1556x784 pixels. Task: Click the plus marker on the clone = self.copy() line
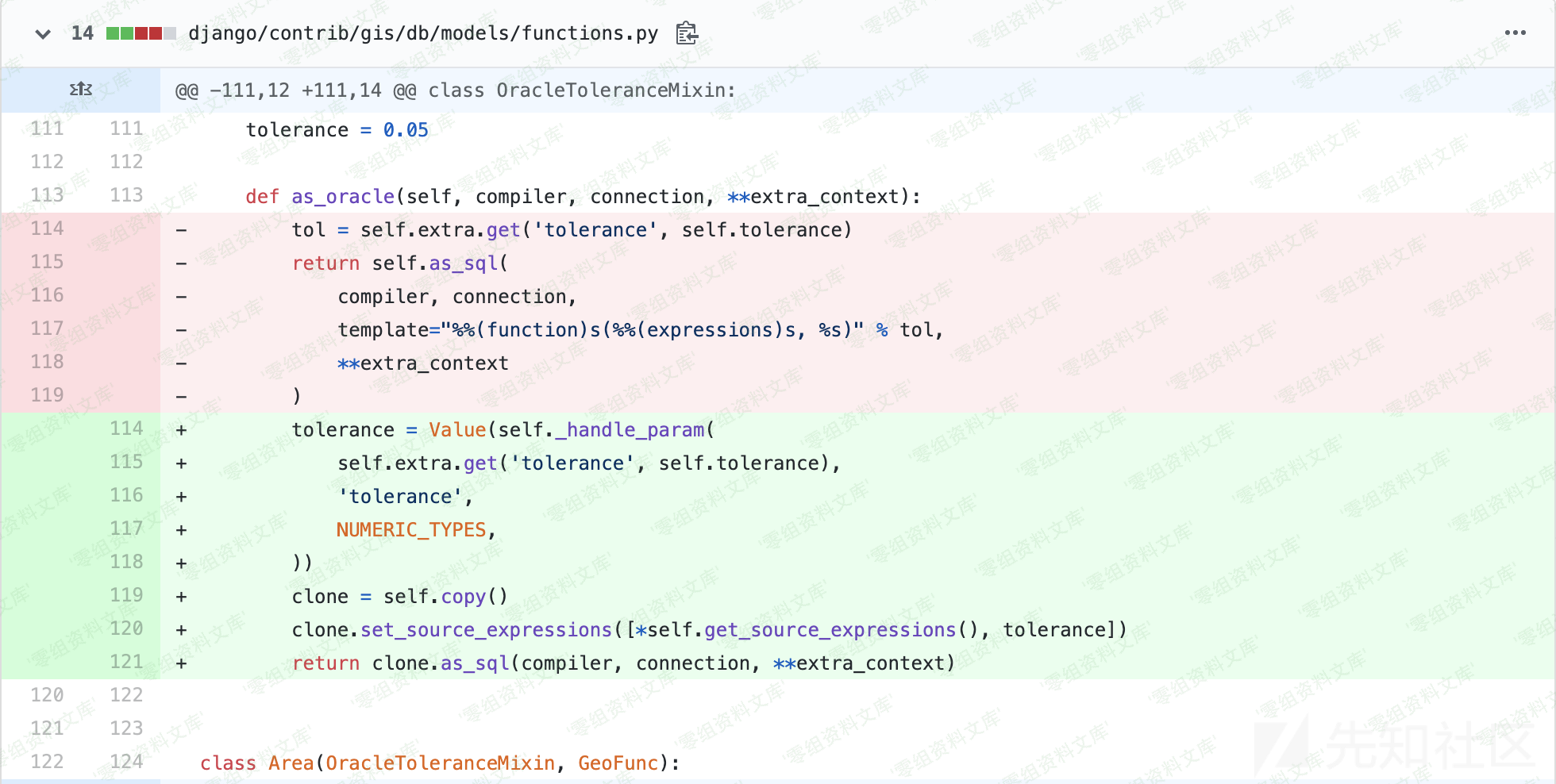point(182,597)
